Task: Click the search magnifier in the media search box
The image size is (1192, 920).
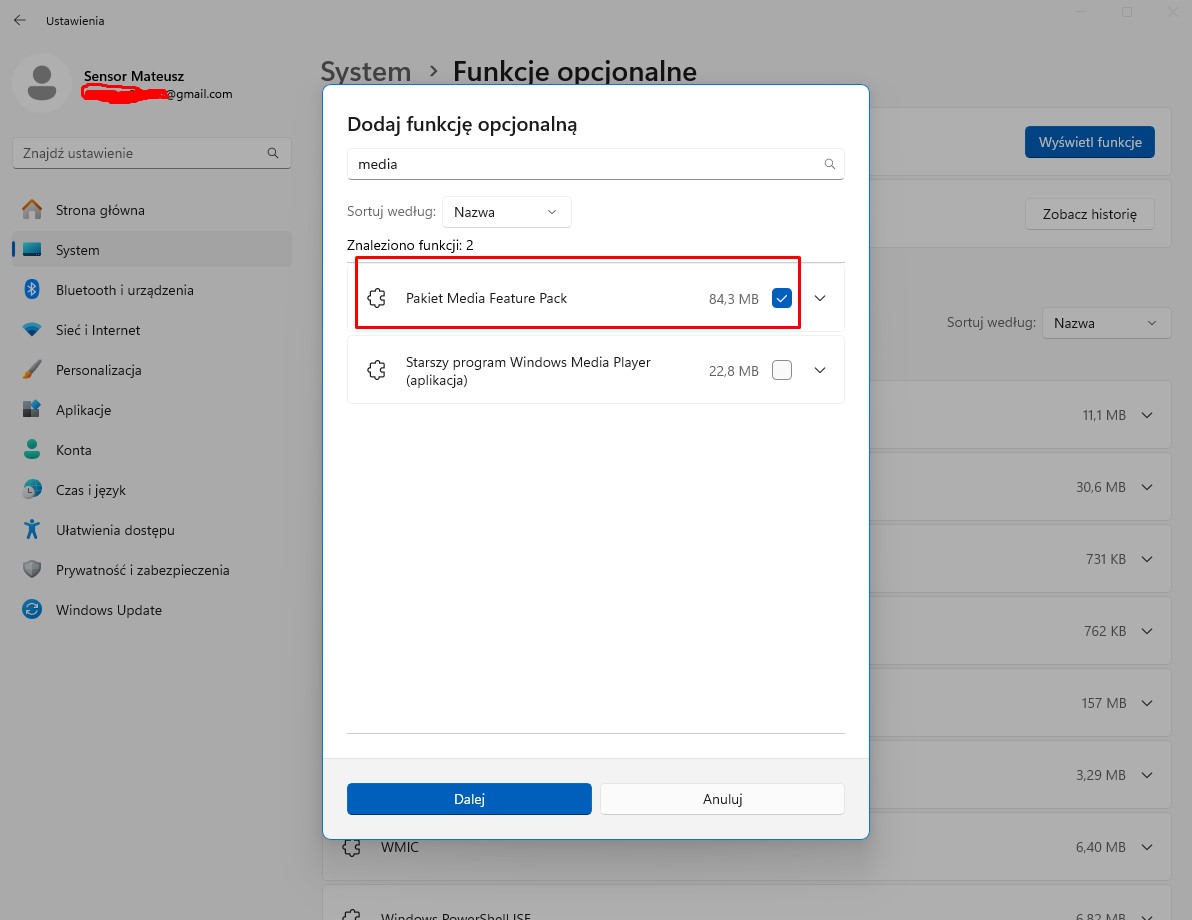Action: (829, 164)
